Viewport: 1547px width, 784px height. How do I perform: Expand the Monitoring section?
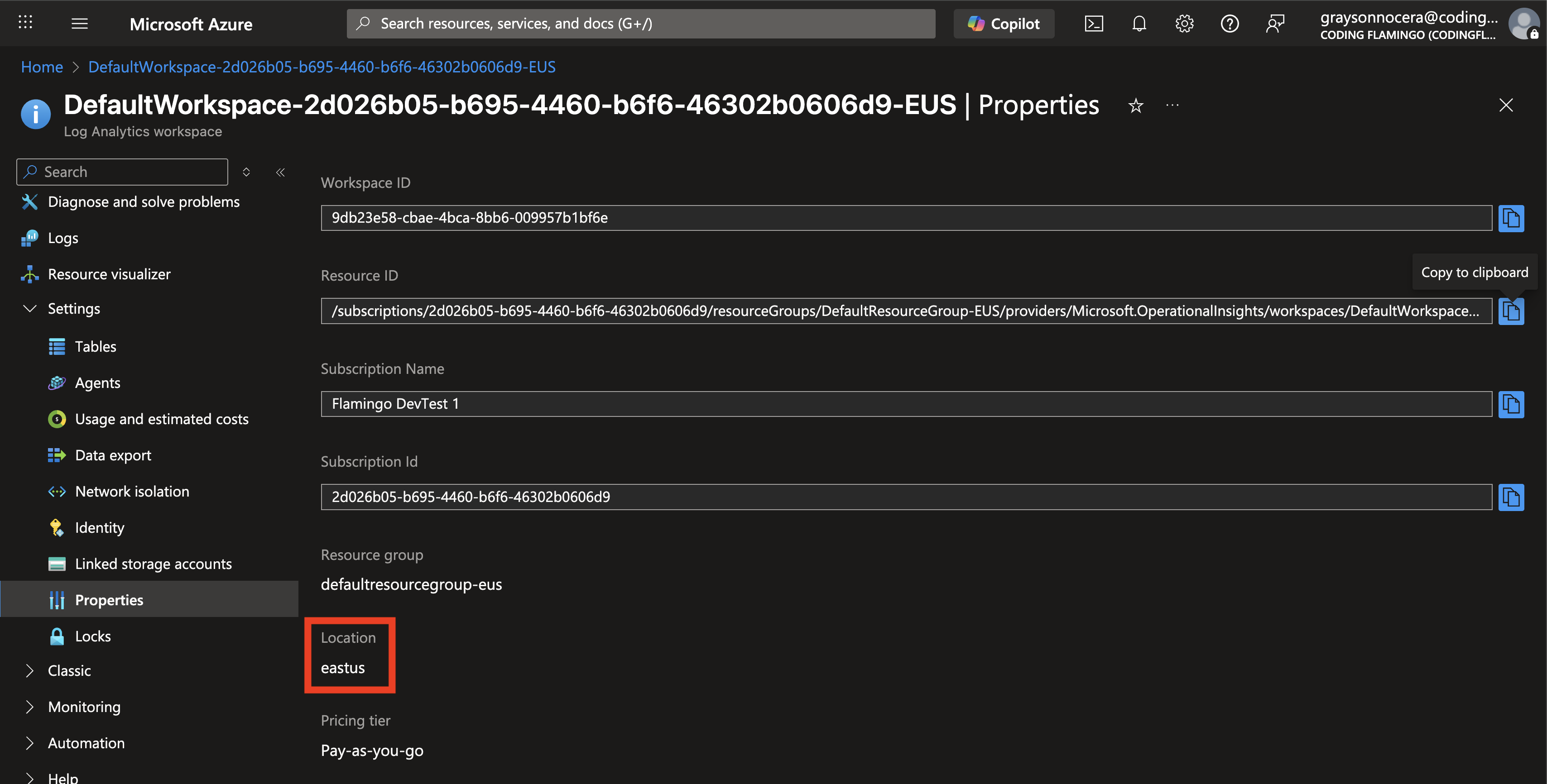coord(30,707)
